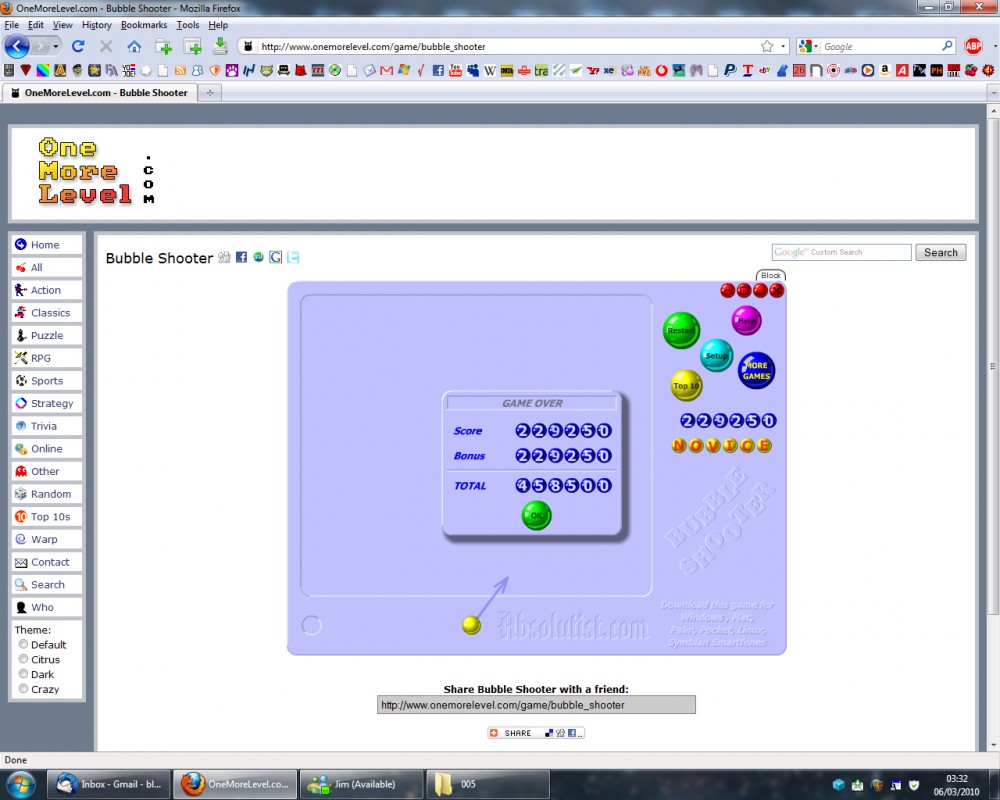Open the Top 10s sidebar link
The width and height of the screenshot is (1000, 800).
click(x=47, y=517)
